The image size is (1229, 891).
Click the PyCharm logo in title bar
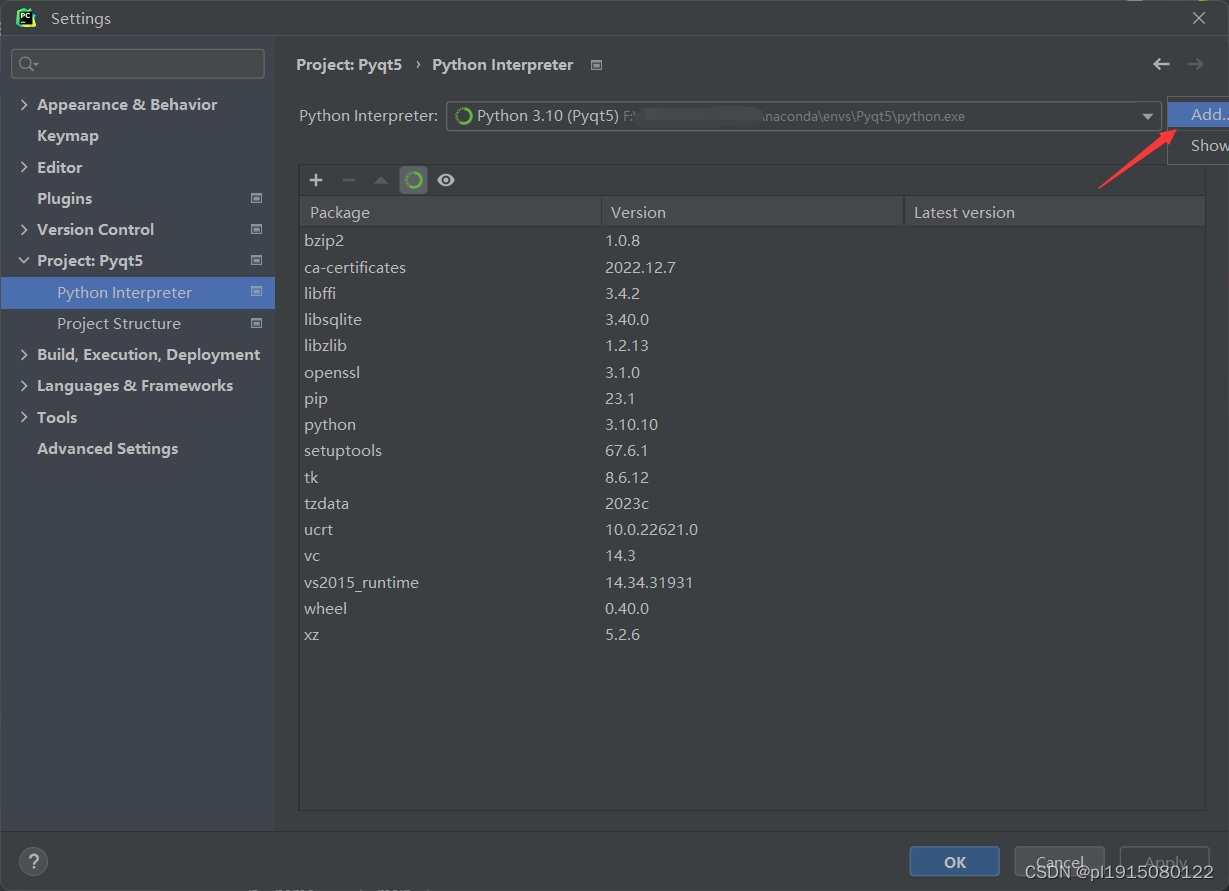26,17
